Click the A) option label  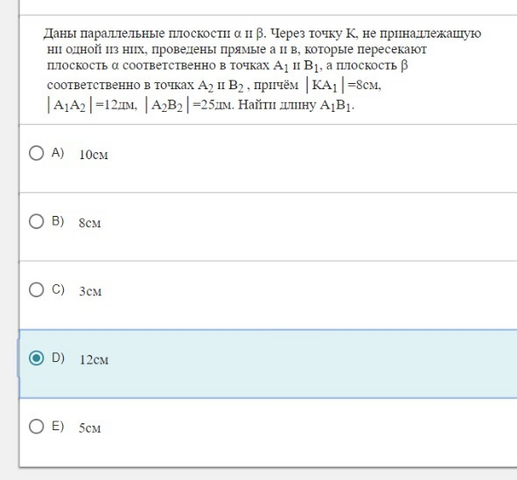pos(58,153)
